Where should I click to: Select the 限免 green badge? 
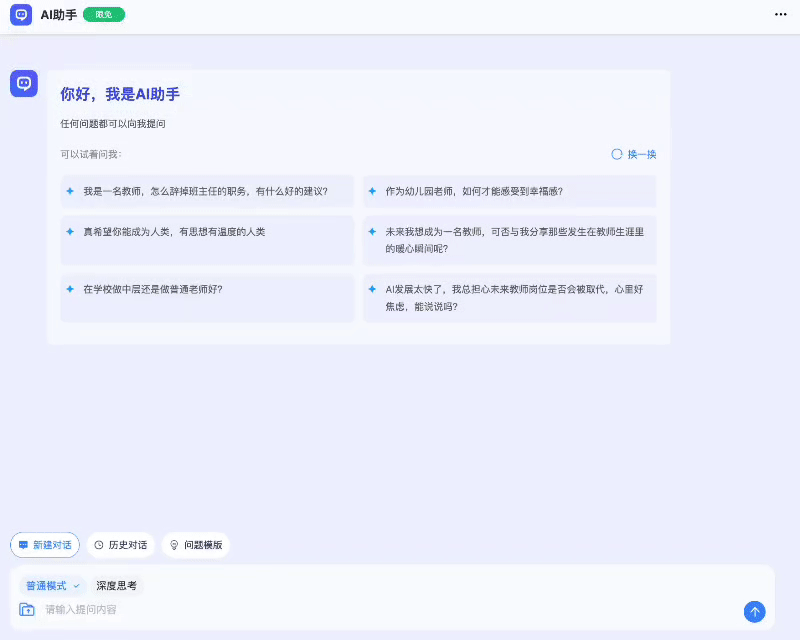pos(104,14)
